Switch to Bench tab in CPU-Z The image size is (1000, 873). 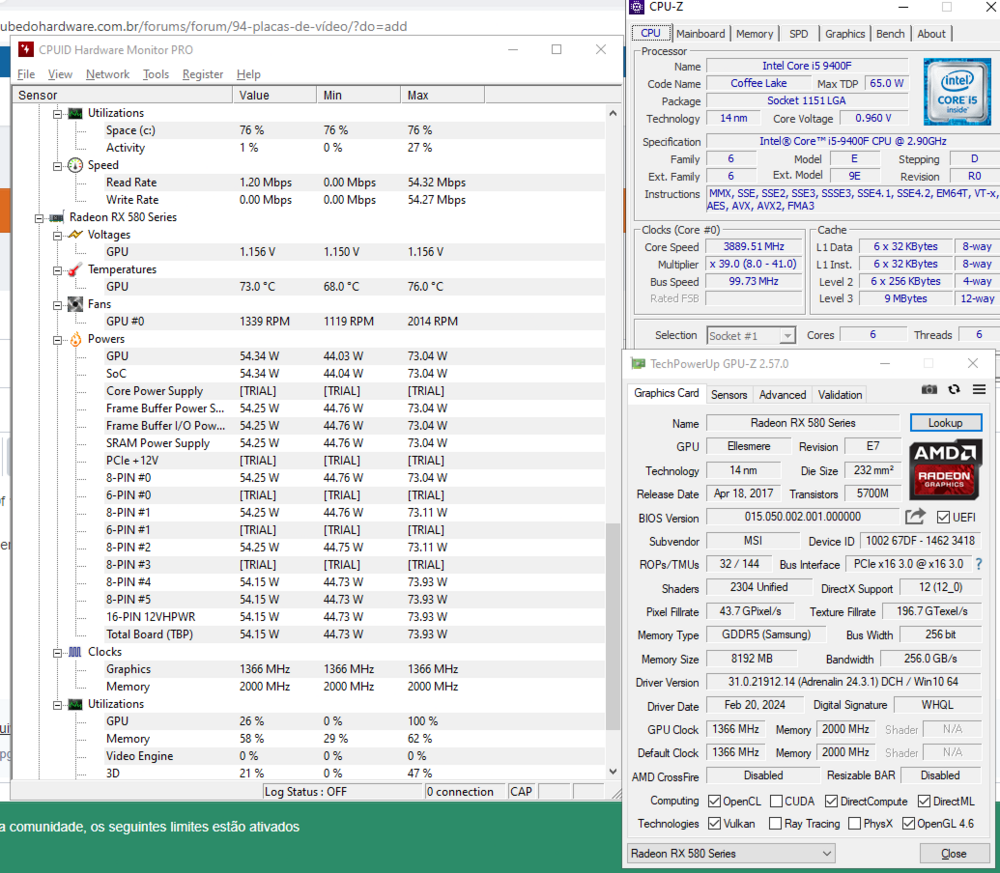point(890,34)
